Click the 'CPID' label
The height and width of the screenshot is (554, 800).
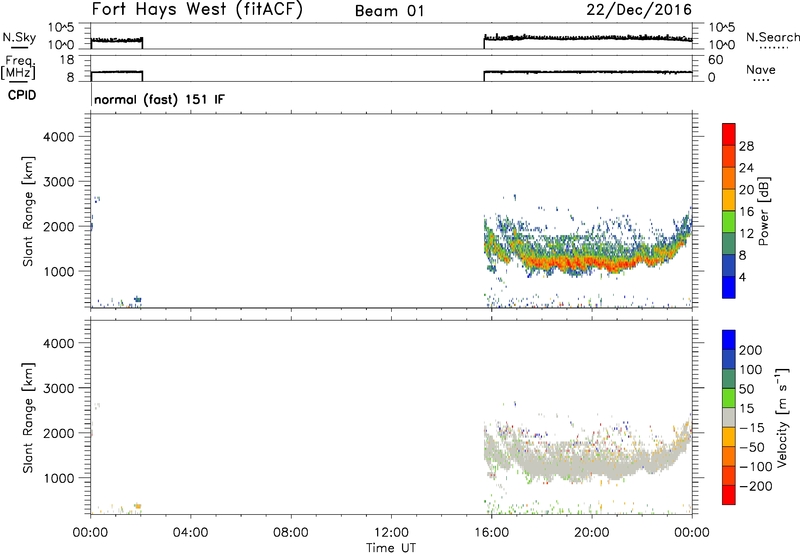pos(22,95)
